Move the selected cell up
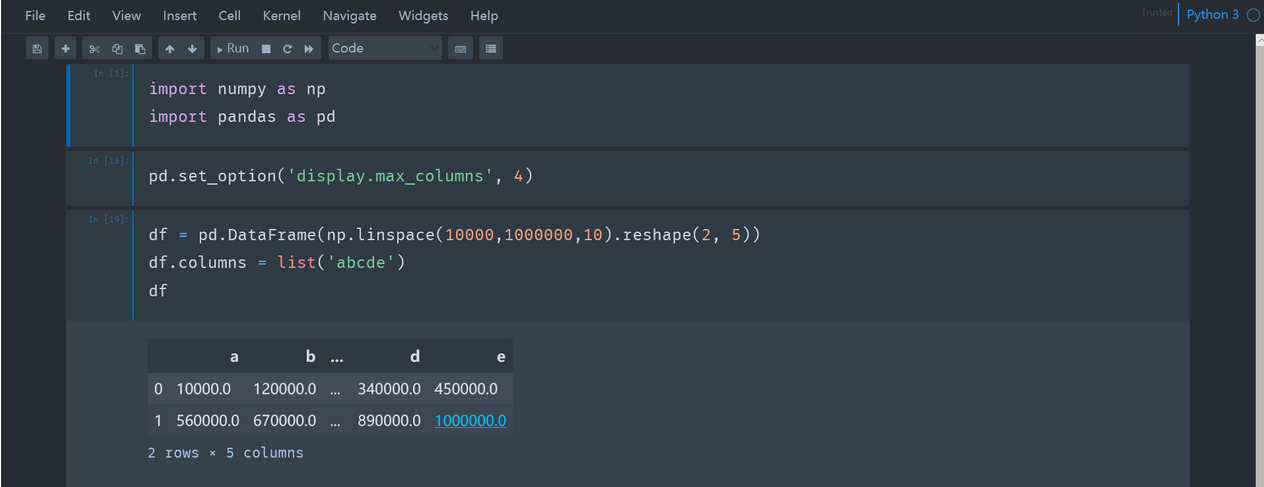 click(x=170, y=48)
